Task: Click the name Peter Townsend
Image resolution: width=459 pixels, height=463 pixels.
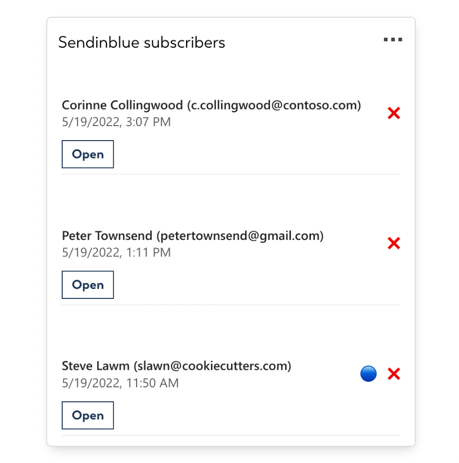Action: (107, 236)
